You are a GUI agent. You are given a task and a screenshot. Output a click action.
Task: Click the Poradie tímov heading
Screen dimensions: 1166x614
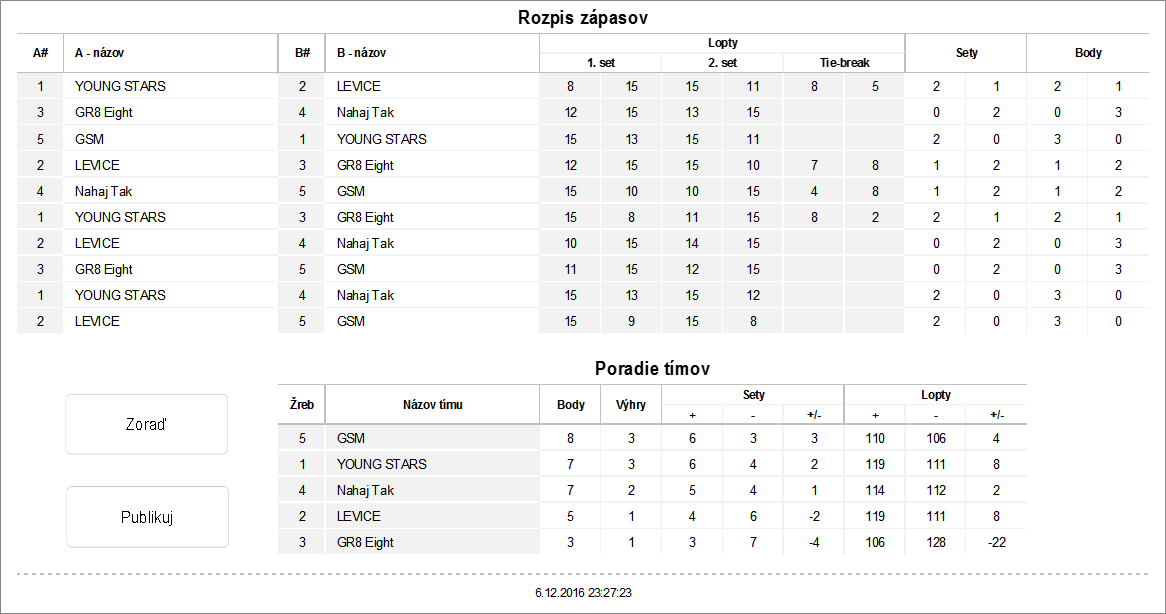[x=652, y=368]
